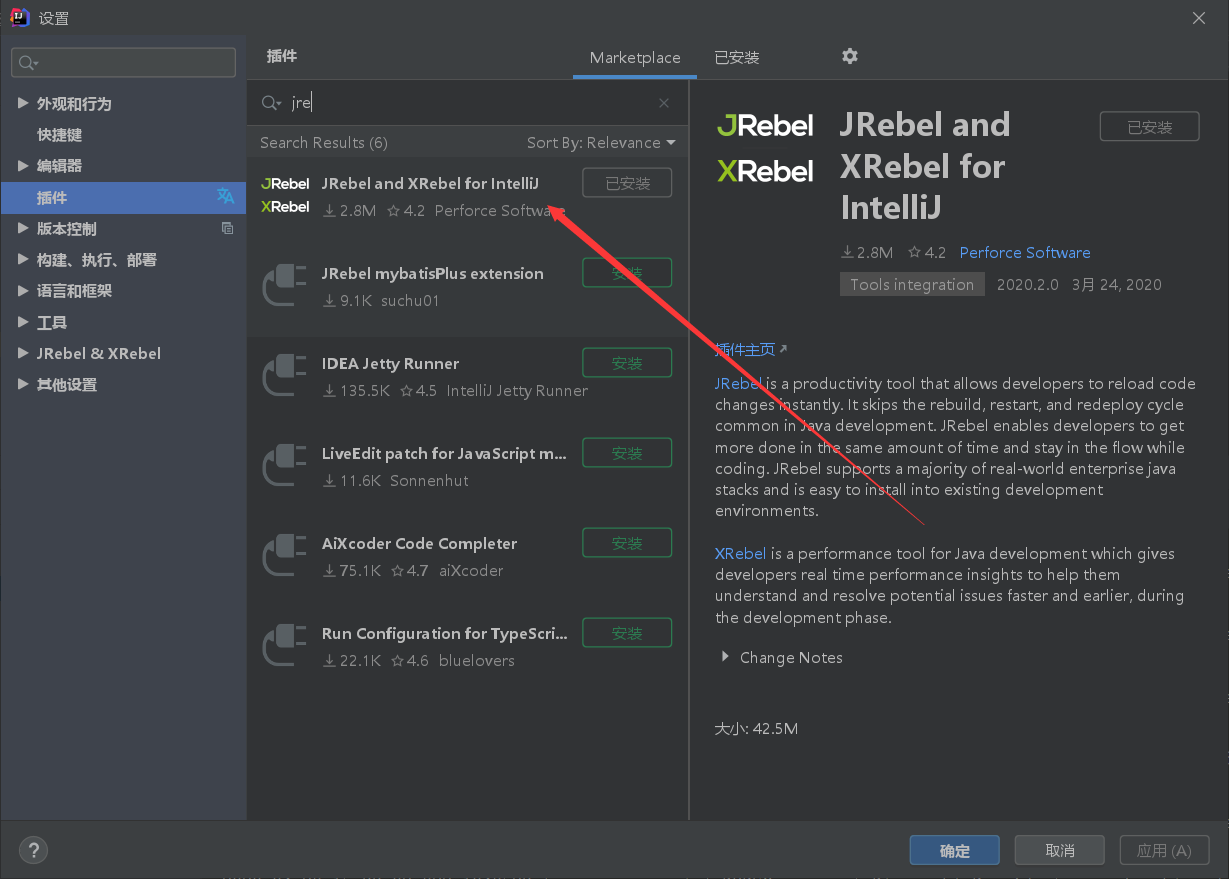
Task: Expand the JRebel & XRebel settings node
Action: pyautogui.click(x=23, y=353)
